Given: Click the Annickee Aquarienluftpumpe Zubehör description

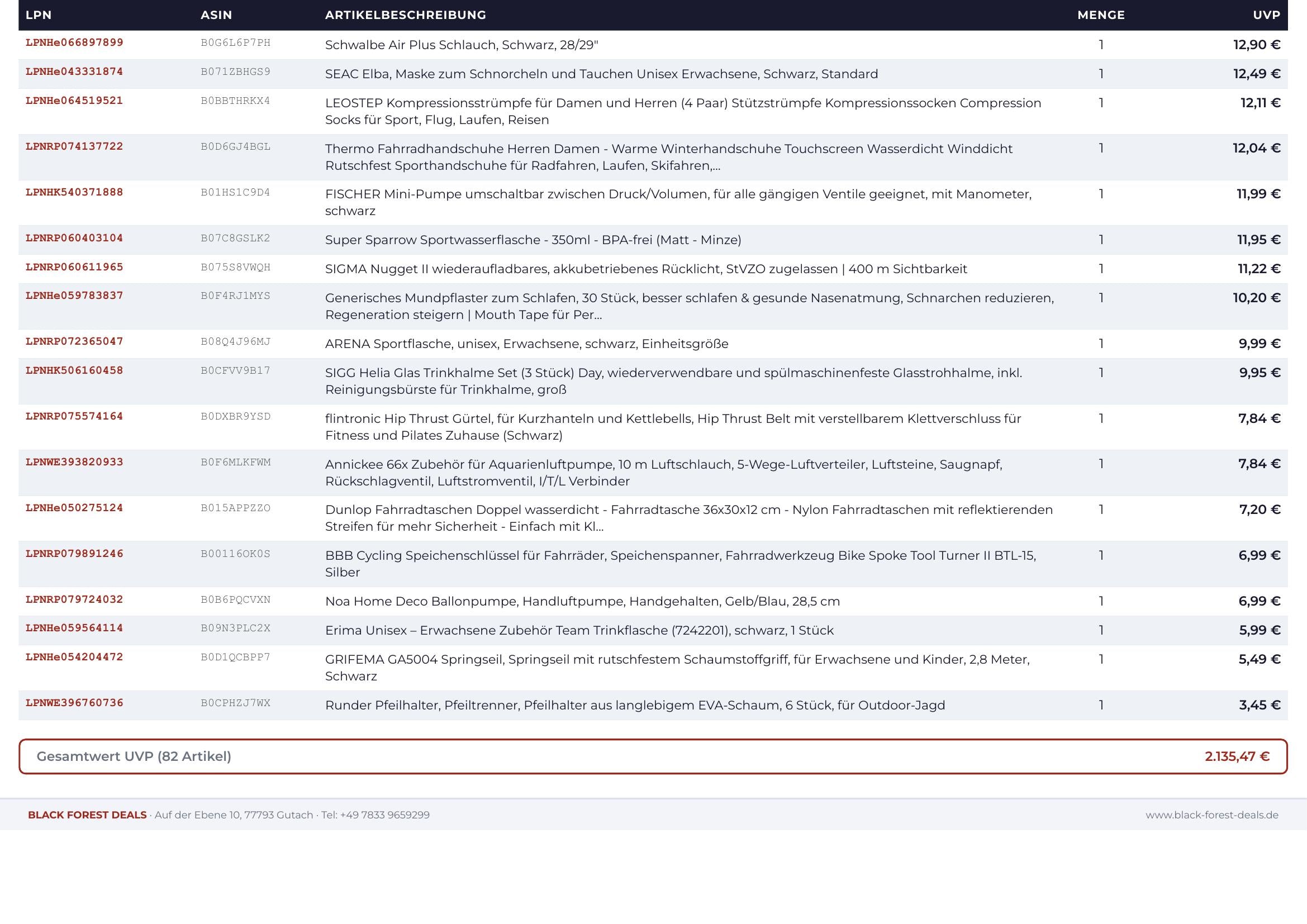Looking at the screenshot, I should 664,473.
